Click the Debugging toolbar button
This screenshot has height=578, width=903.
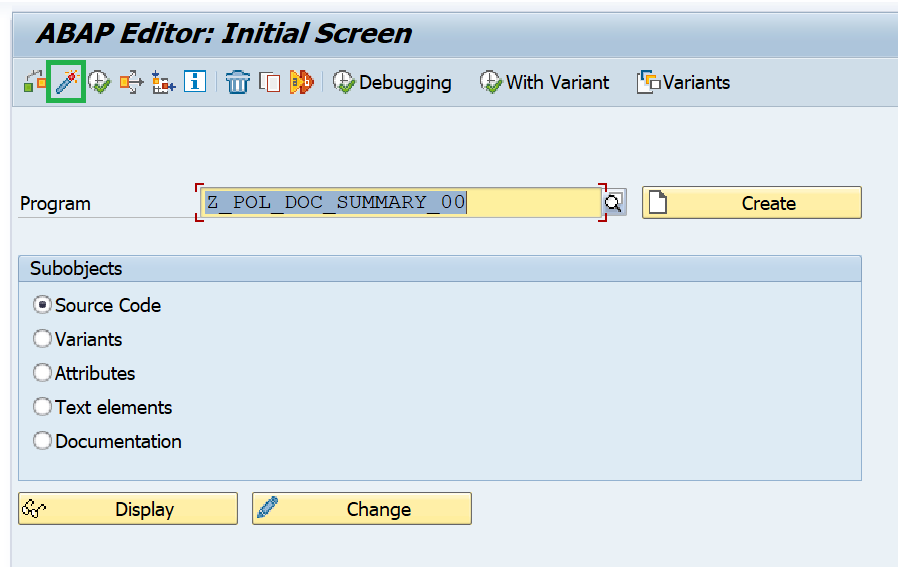click(x=393, y=82)
